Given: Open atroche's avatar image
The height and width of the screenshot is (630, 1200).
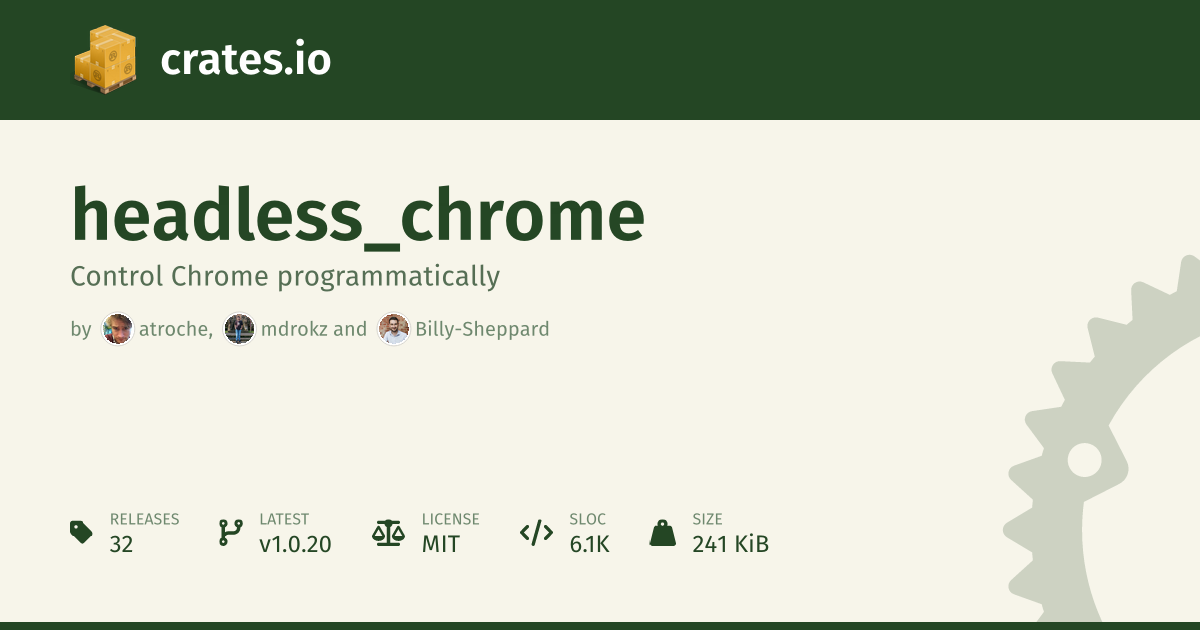Looking at the screenshot, I should coord(118,329).
